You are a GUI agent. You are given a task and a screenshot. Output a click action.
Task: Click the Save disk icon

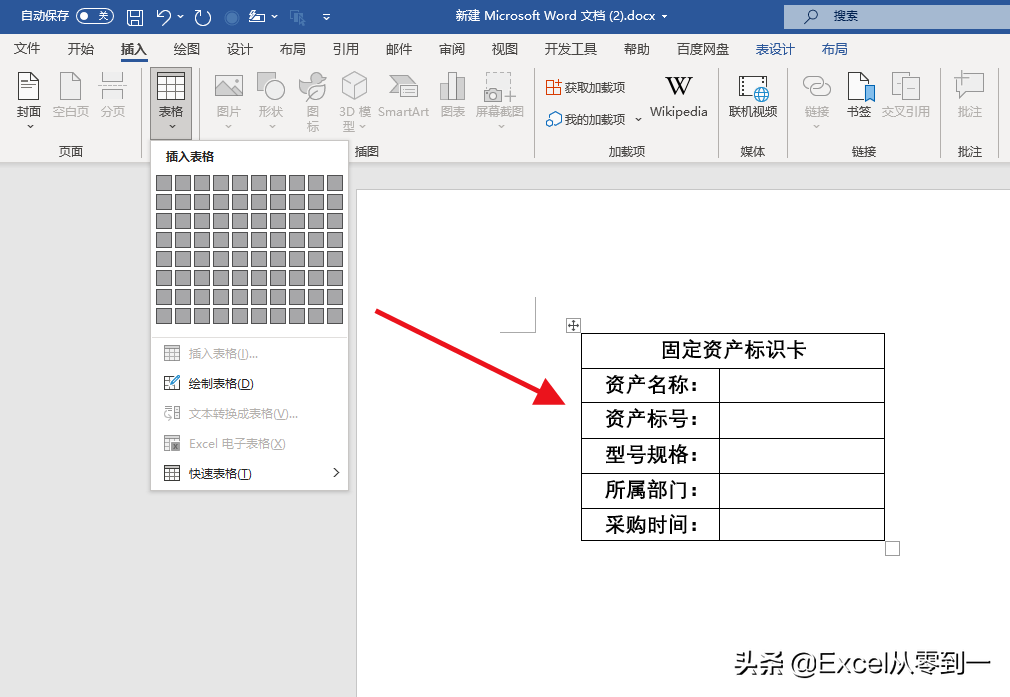pos(135,17)
